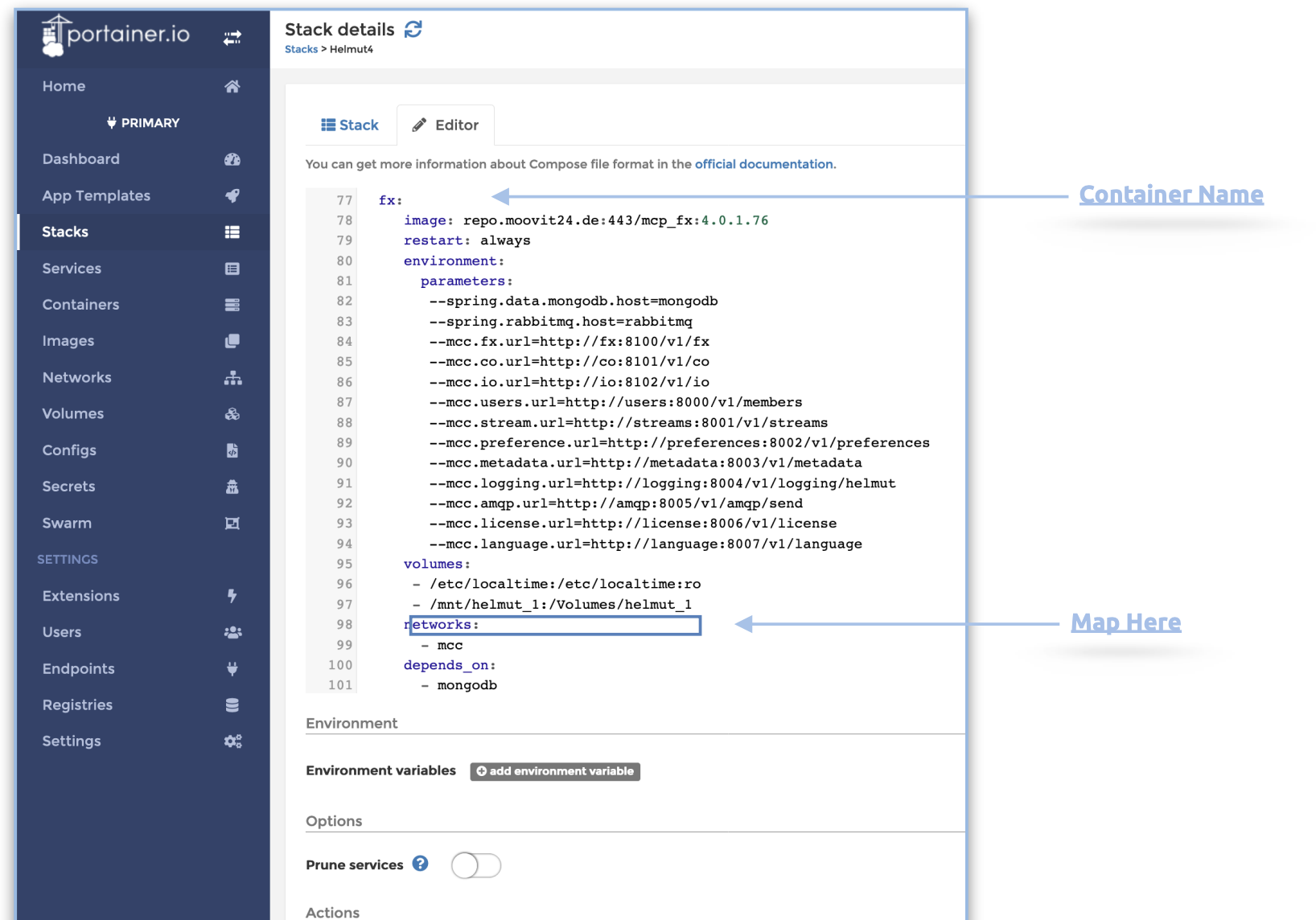Select the Editor tab
This screenshot has width=1316, height=920.
pyautogui.click(x=446, y=125)
